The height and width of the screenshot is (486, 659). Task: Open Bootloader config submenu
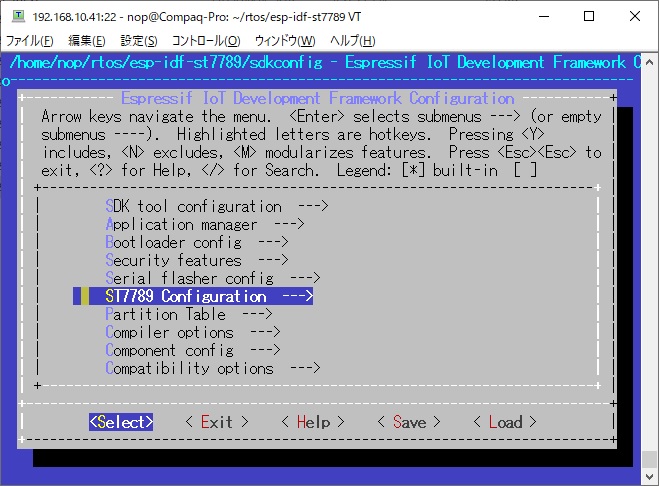[197, 242]
